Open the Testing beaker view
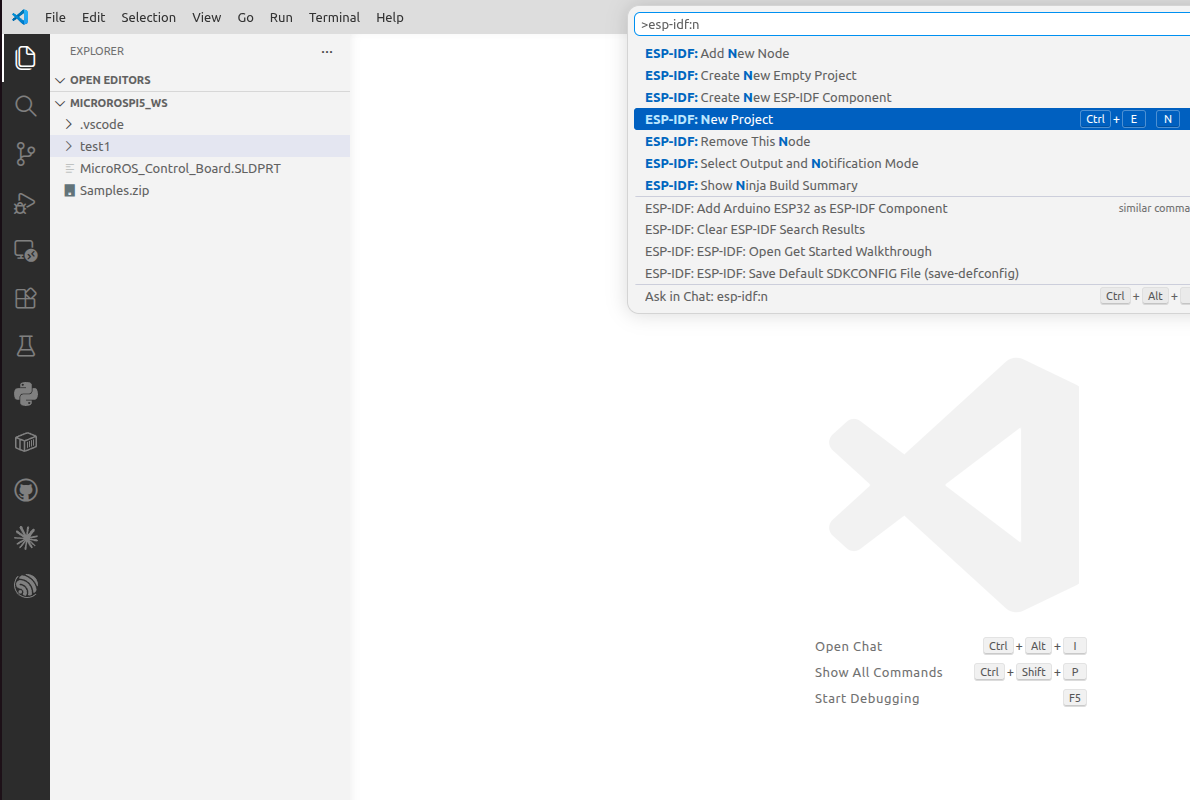Viewport: 1190px width, 800px height. pos(25,346)
